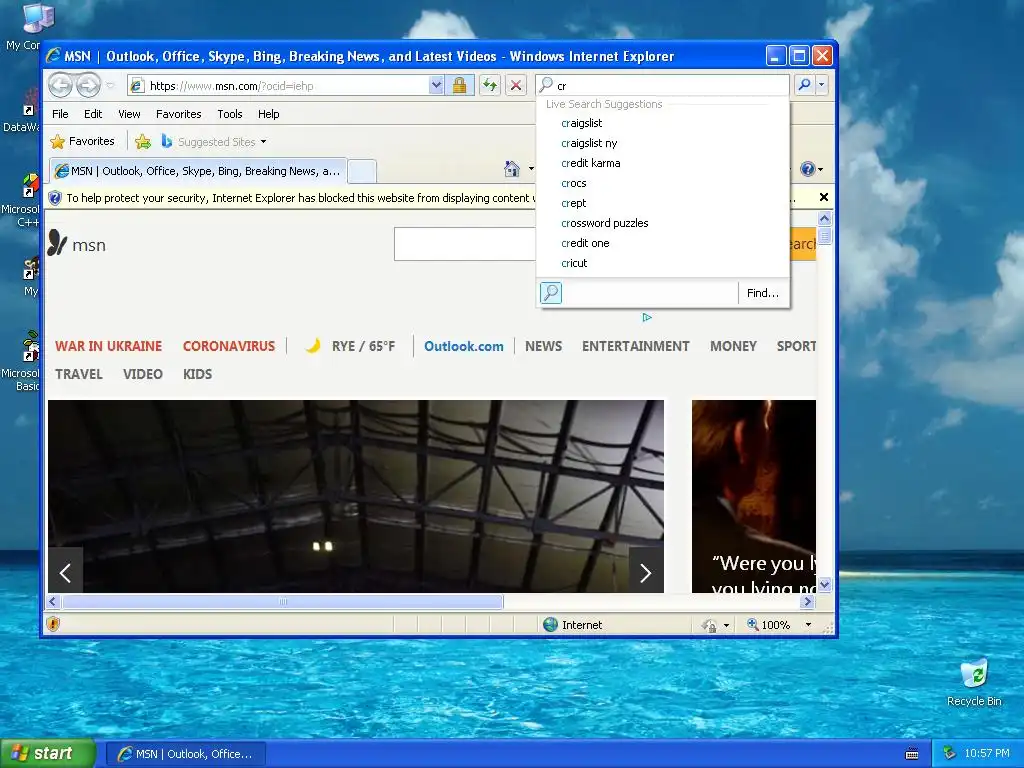Open the search provider options dropdown
Viewport: 1024px width, 768px height.
[822, 85]
